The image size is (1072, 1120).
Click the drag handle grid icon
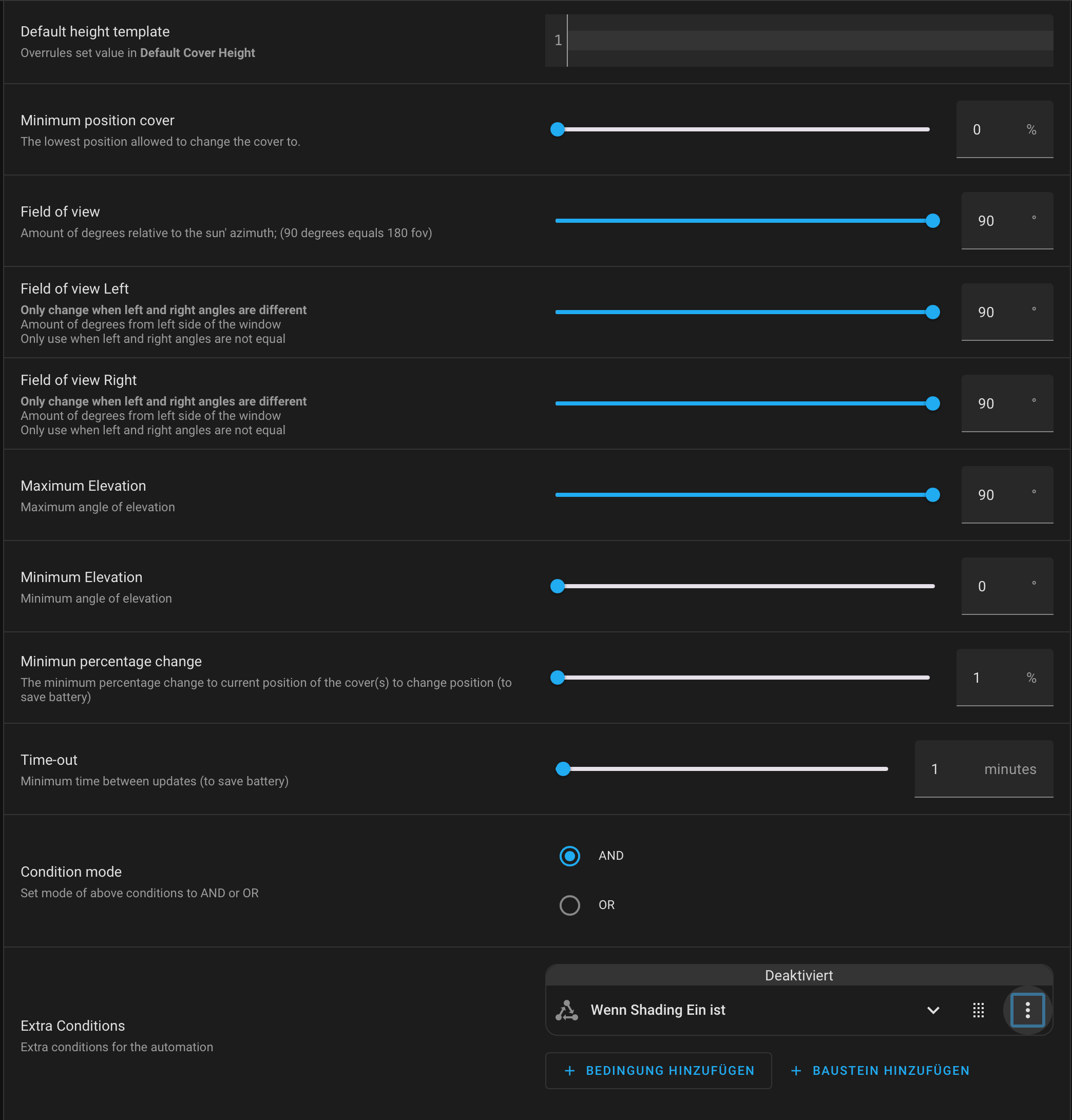[978, 1010]
